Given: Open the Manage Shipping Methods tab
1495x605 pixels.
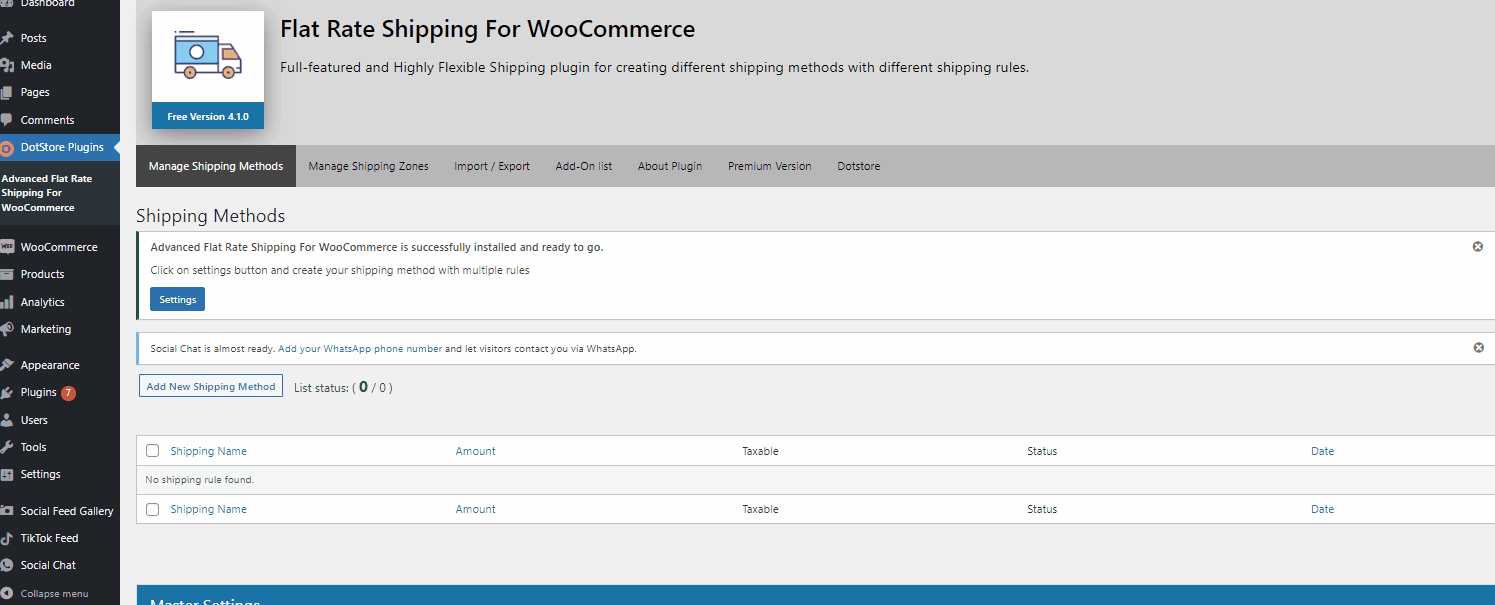Looking at the screenshot, I should (216, 166).
